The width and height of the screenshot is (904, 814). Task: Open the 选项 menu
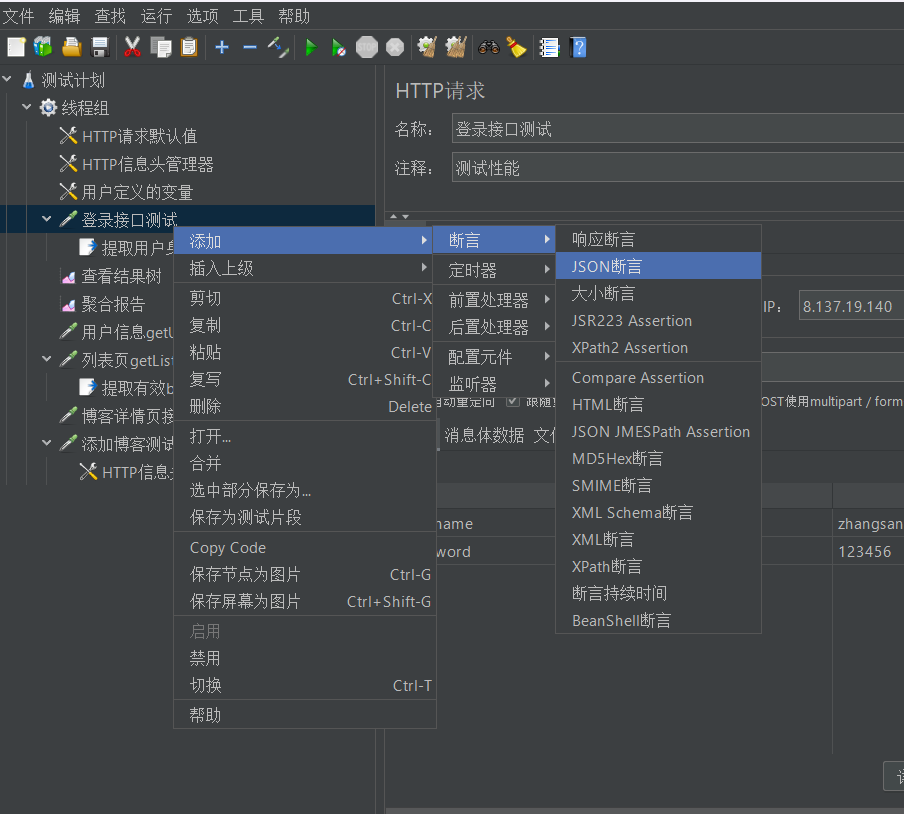point(202,16)
